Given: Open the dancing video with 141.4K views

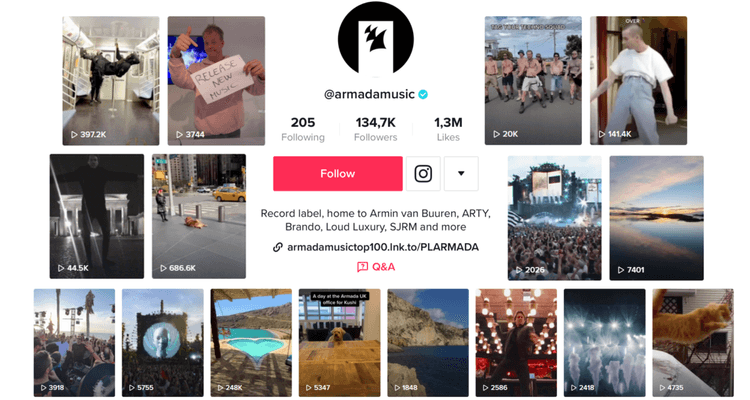Looking at the screenshot, I should 639,80.
